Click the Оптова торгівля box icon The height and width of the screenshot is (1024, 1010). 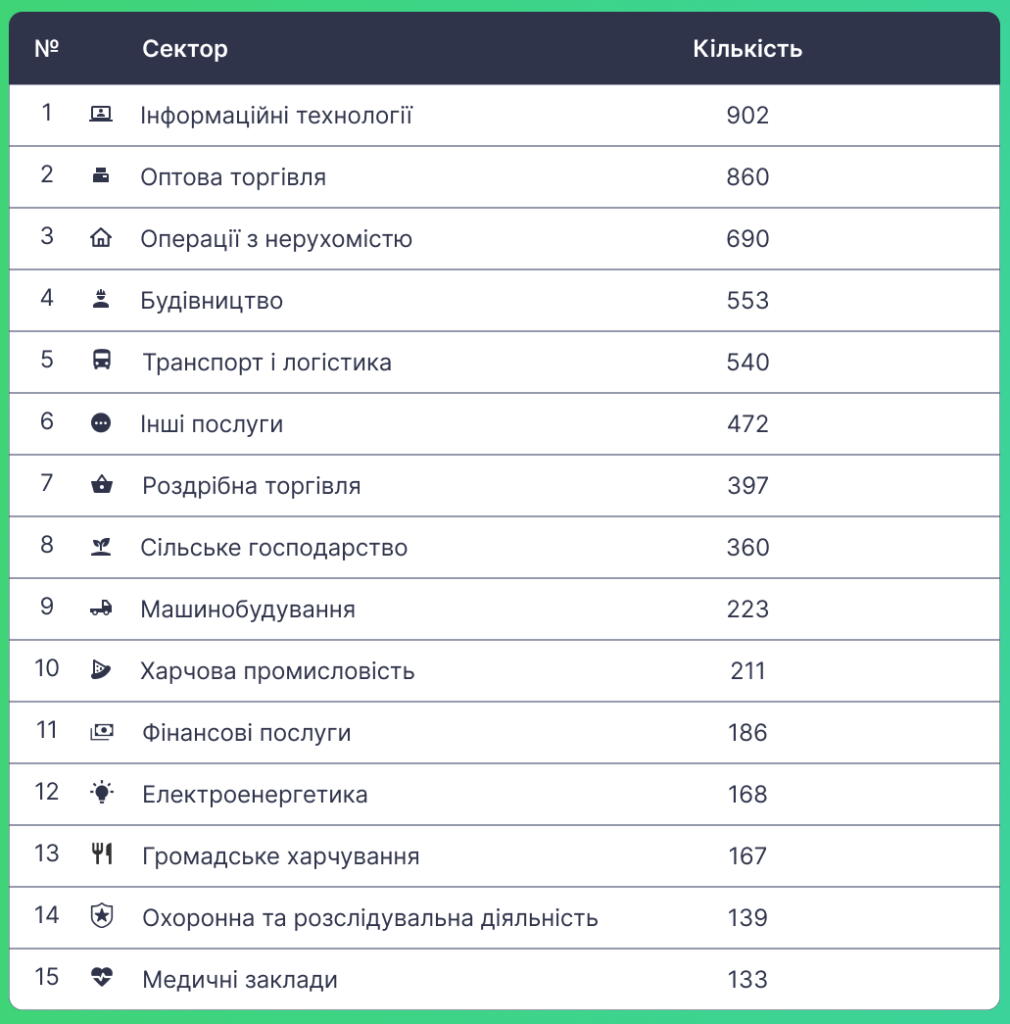tap(101, 176)
